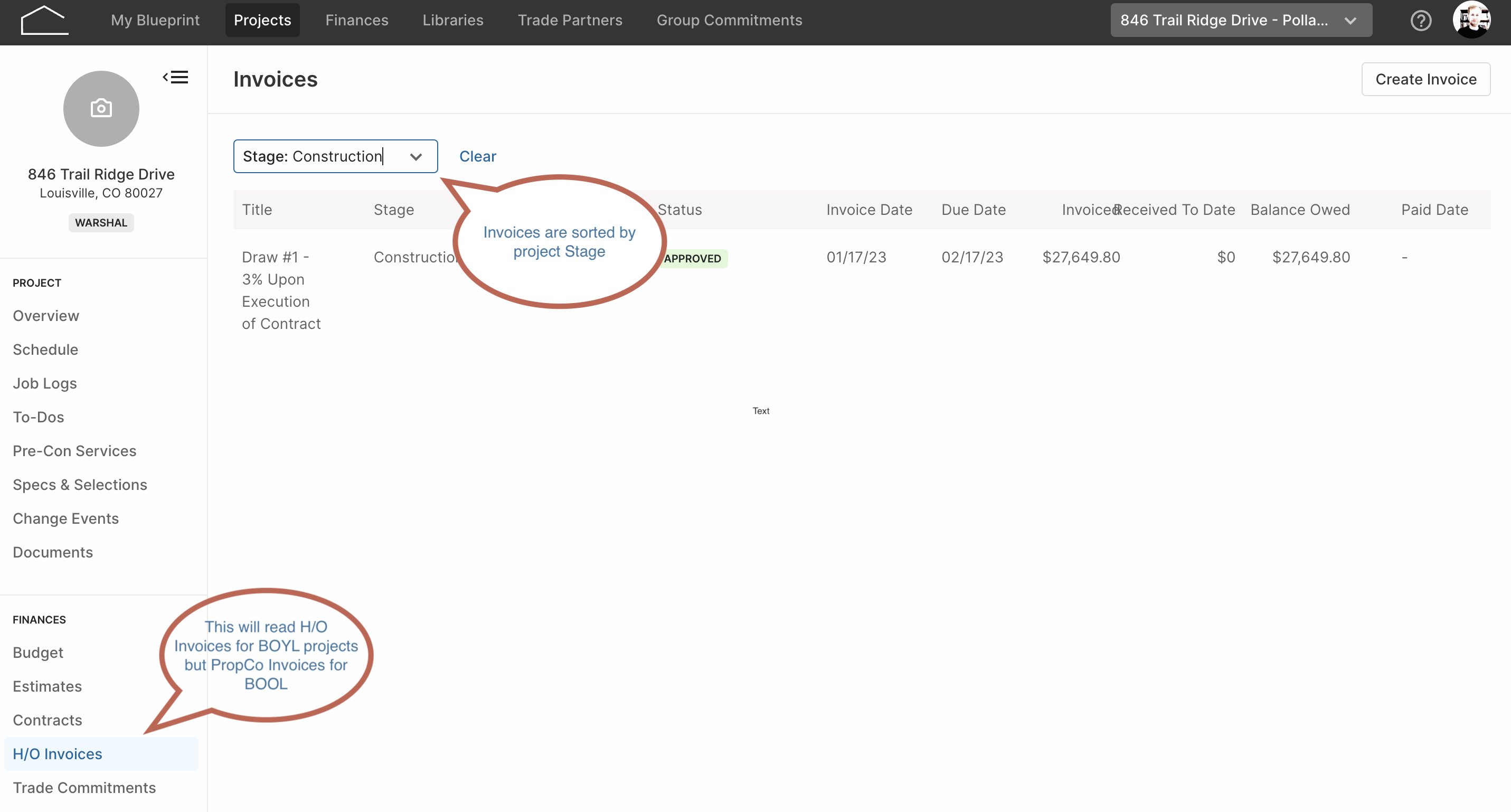Expand the 846 Trail Ridge Drive project selector
Screen dimensions: 1511x812
point(1241,20)
